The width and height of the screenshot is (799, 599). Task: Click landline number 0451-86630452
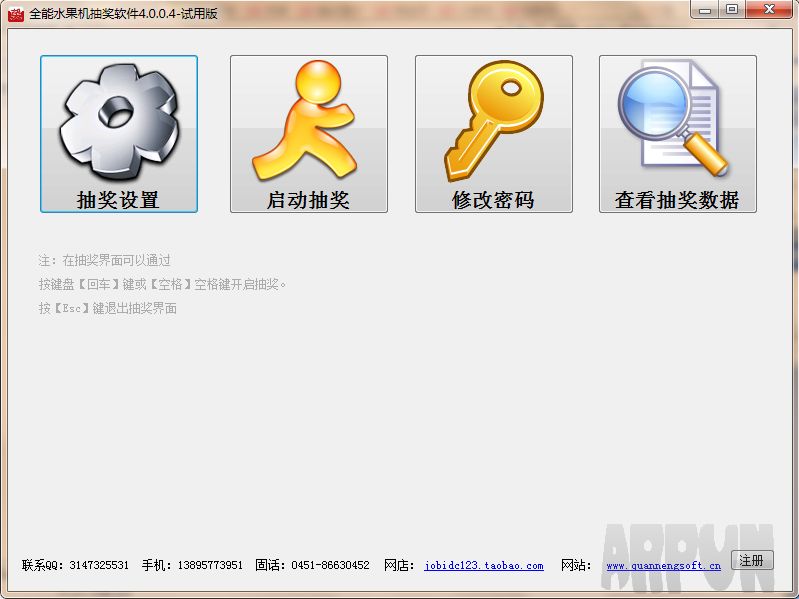[330, 565]
